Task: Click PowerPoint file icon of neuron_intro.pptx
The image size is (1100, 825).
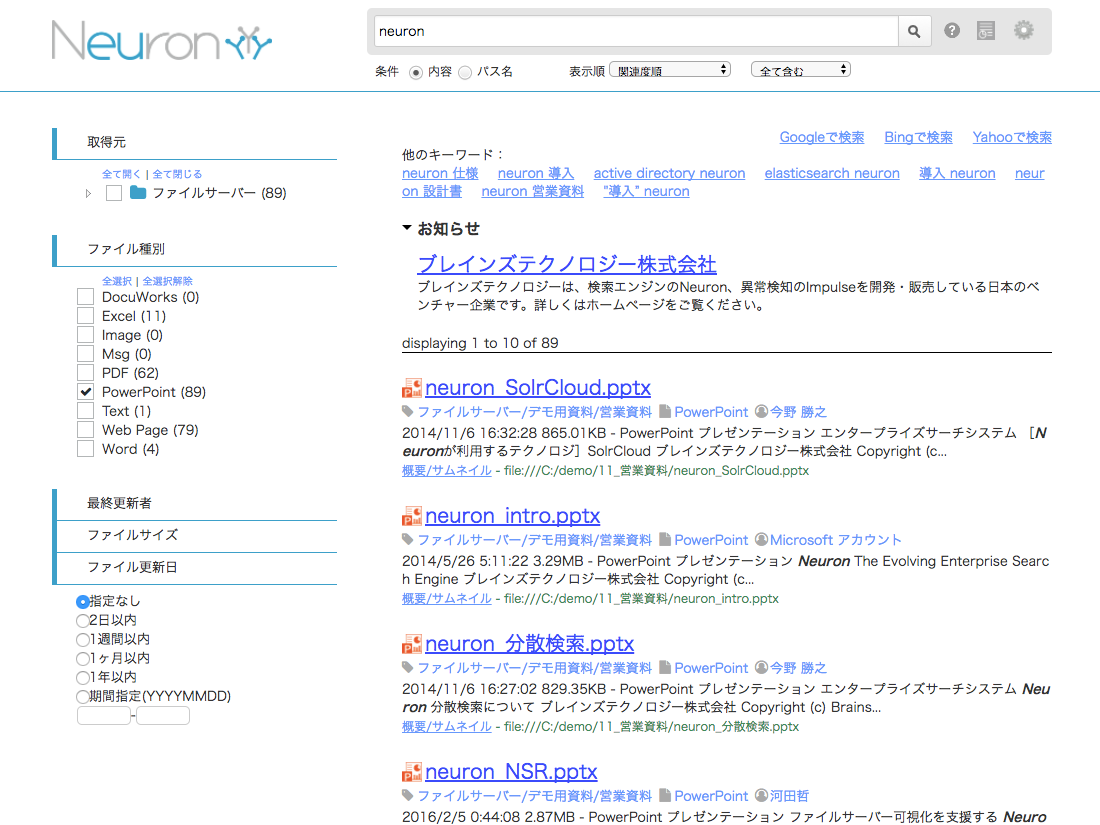Action: [412, 516]
